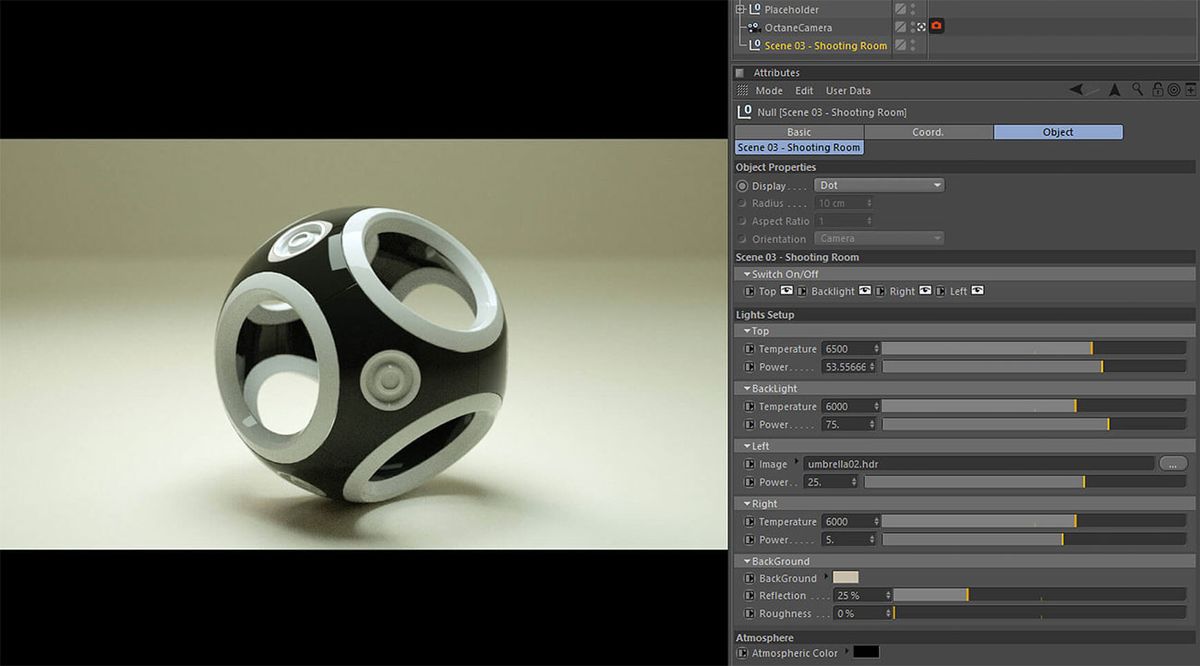This screenshot has width=1200, height=666.
Task: Click the BackGround color swatch
Action: (x=843, y=578)
